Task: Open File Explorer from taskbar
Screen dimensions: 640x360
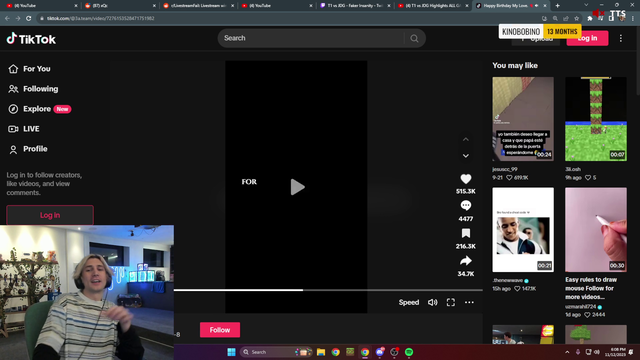Action: click(x=321, y=352)
